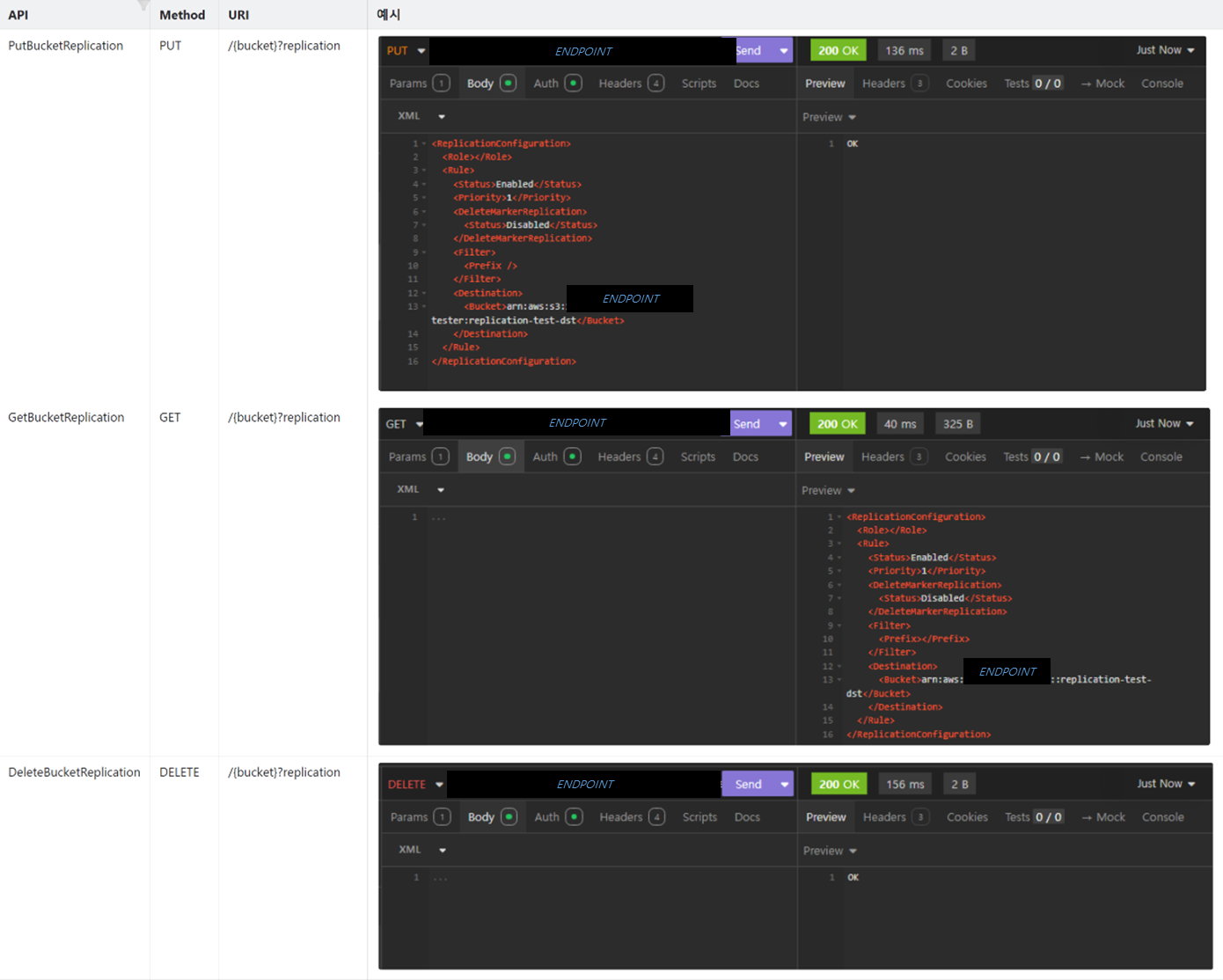Screen dimensions: 1223x980
Task: Open the PUT method dropdown in PutBucketReplication row
Action: coord(406,51)
